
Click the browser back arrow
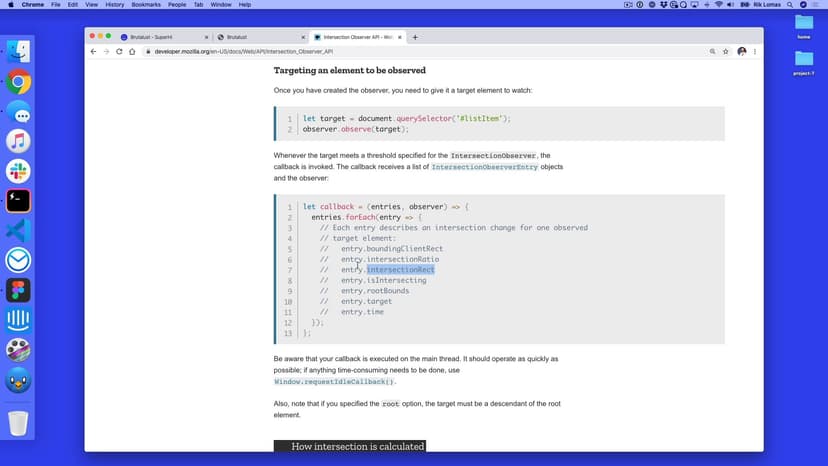(94, 51)
